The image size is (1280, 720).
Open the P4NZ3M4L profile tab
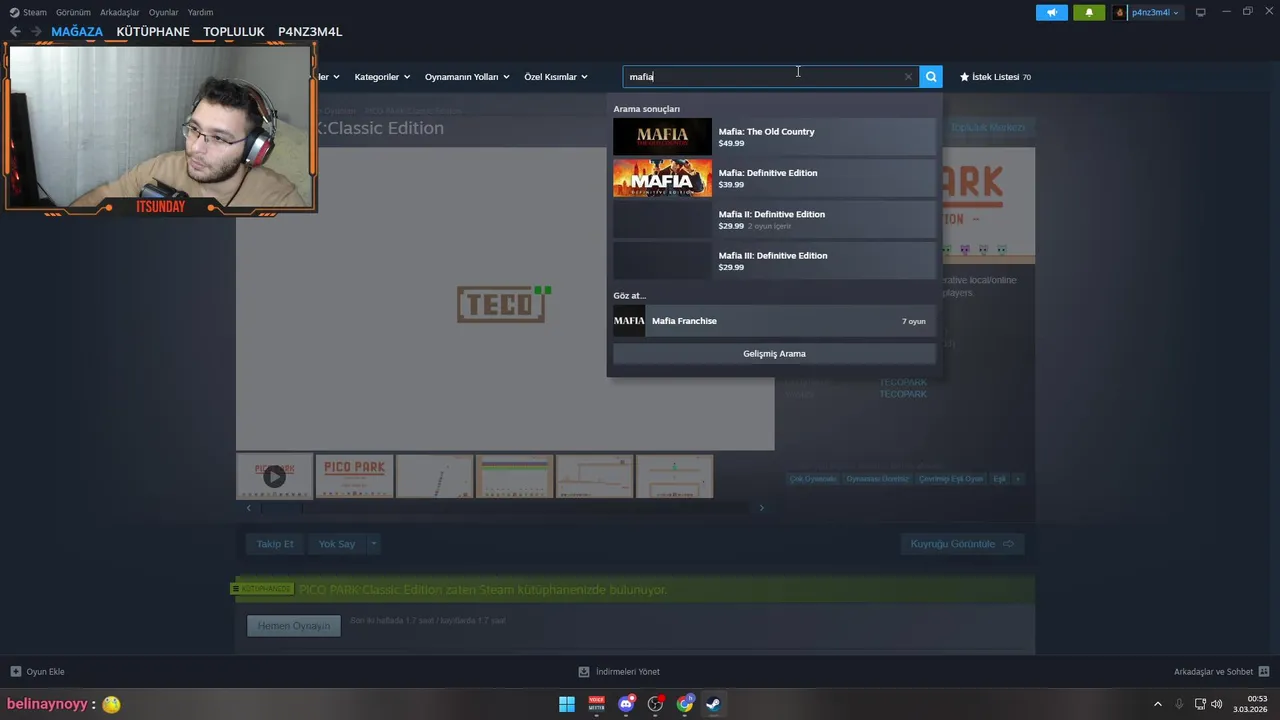click(310, 32)
